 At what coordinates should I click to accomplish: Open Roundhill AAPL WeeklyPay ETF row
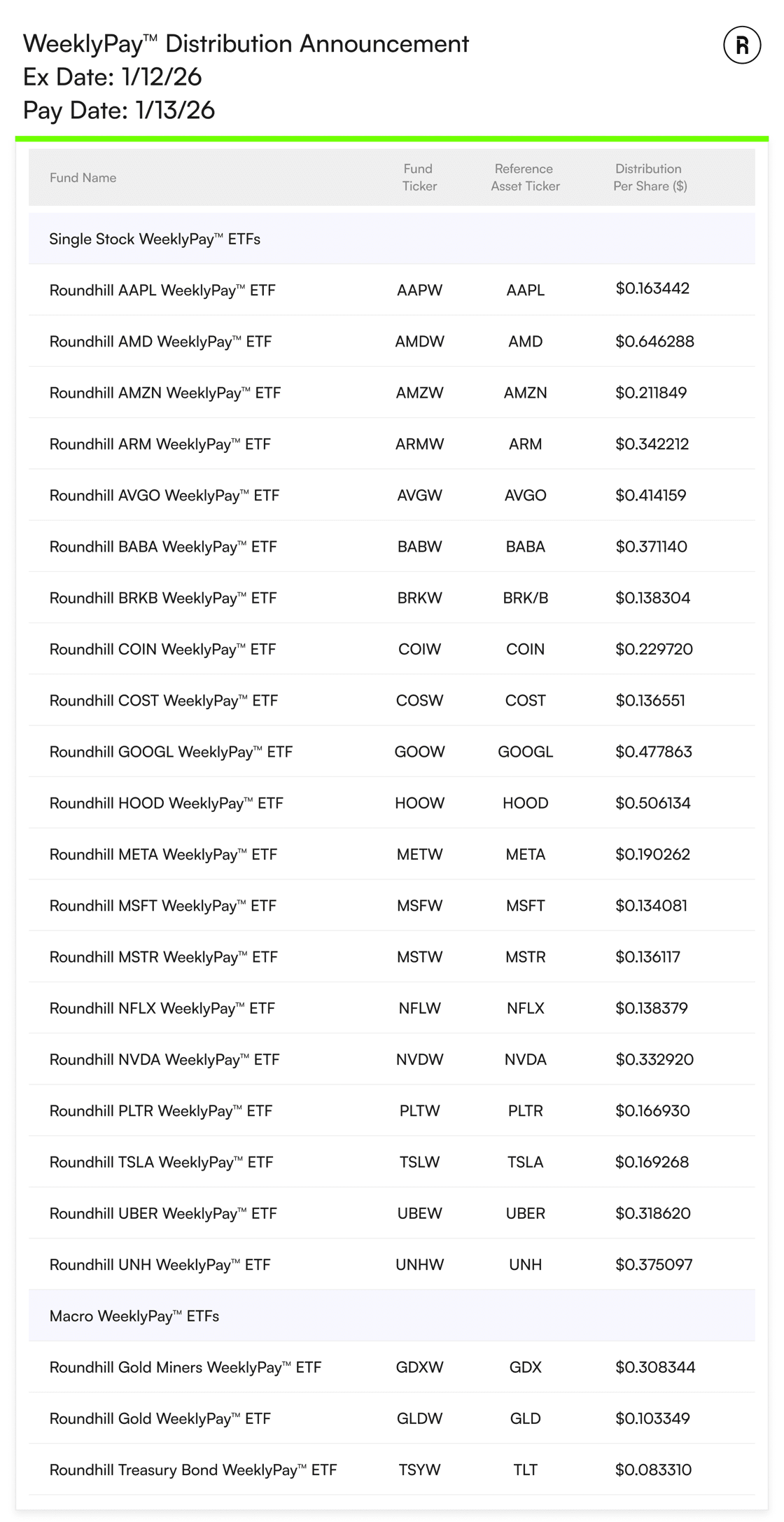click(162, 291)
